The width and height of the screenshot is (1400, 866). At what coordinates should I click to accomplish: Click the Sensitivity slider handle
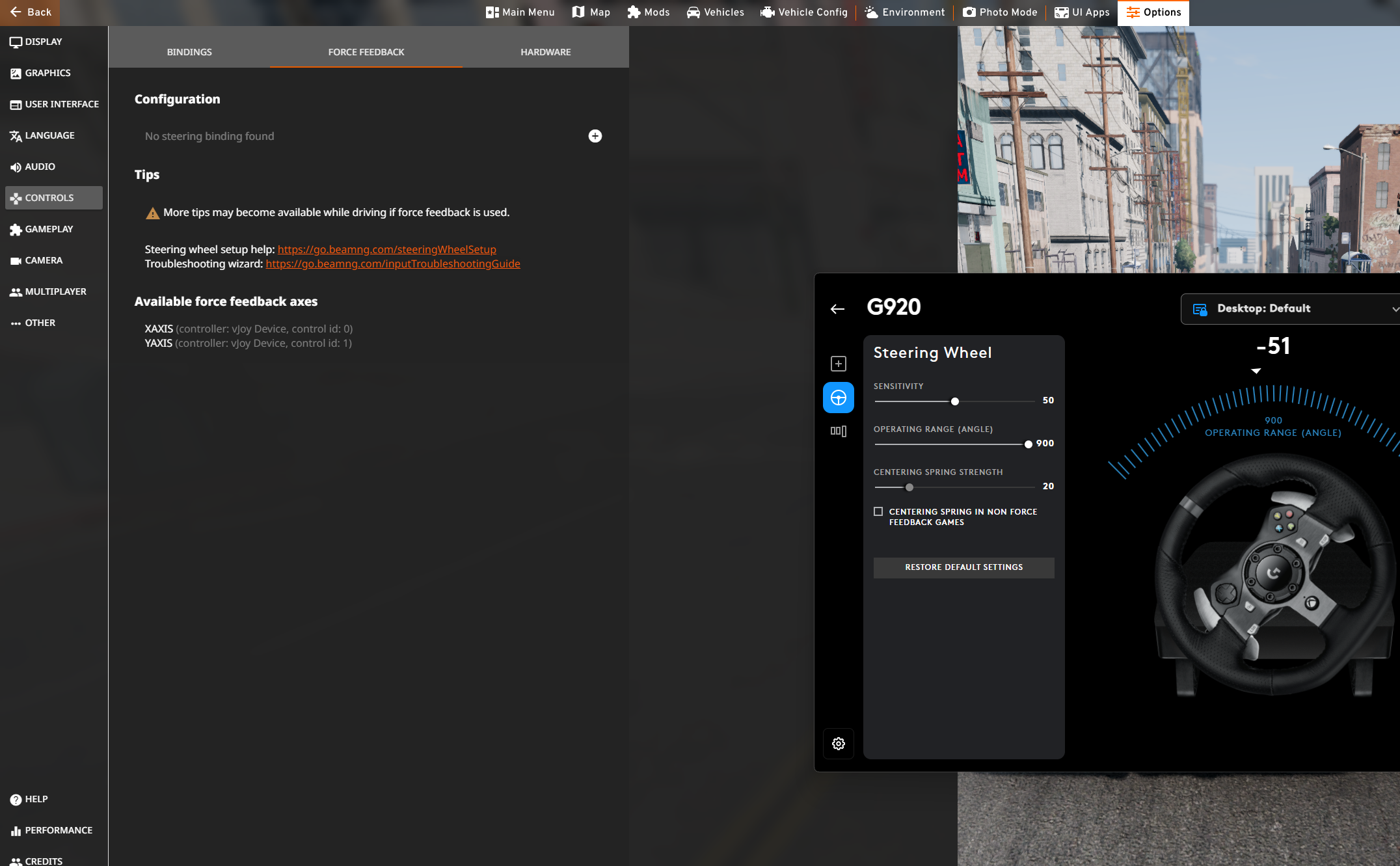click(954, 401)
